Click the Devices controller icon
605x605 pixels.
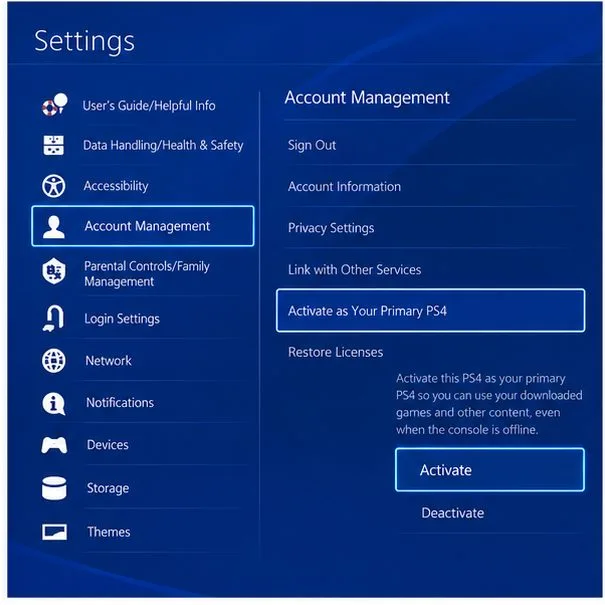[54, 445]
